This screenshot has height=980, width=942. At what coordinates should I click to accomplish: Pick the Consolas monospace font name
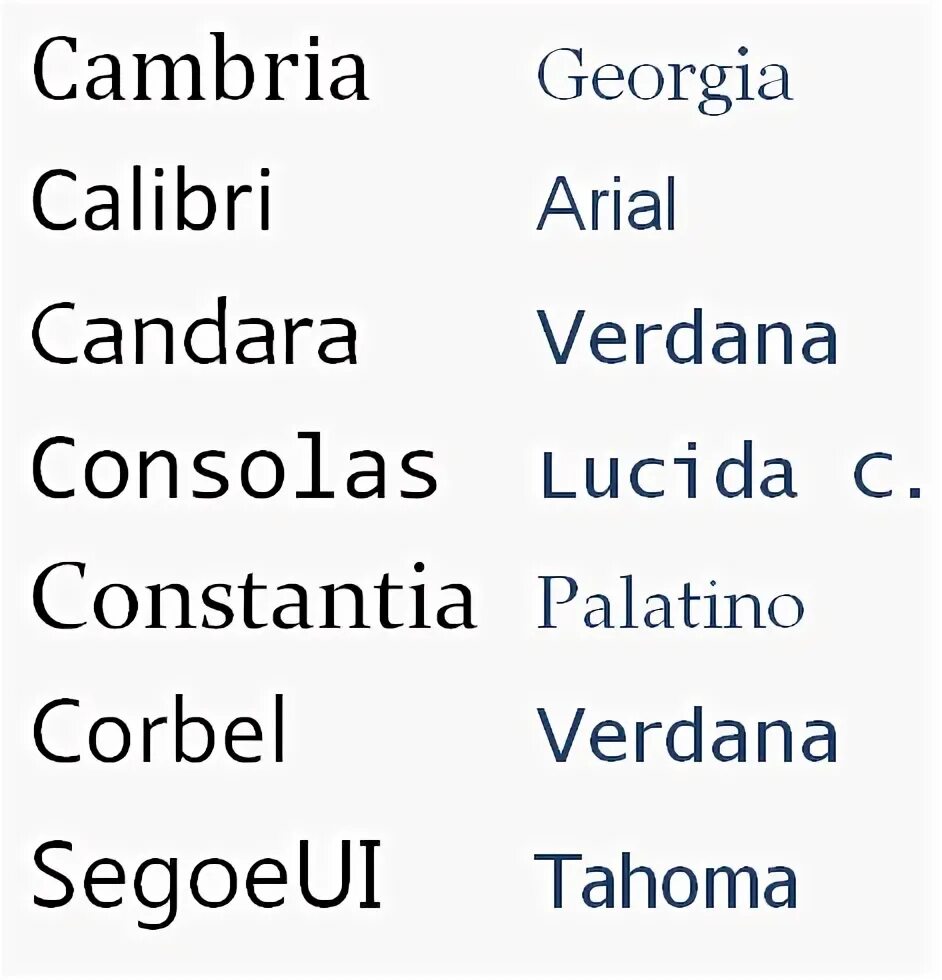[x=235, y=466]
